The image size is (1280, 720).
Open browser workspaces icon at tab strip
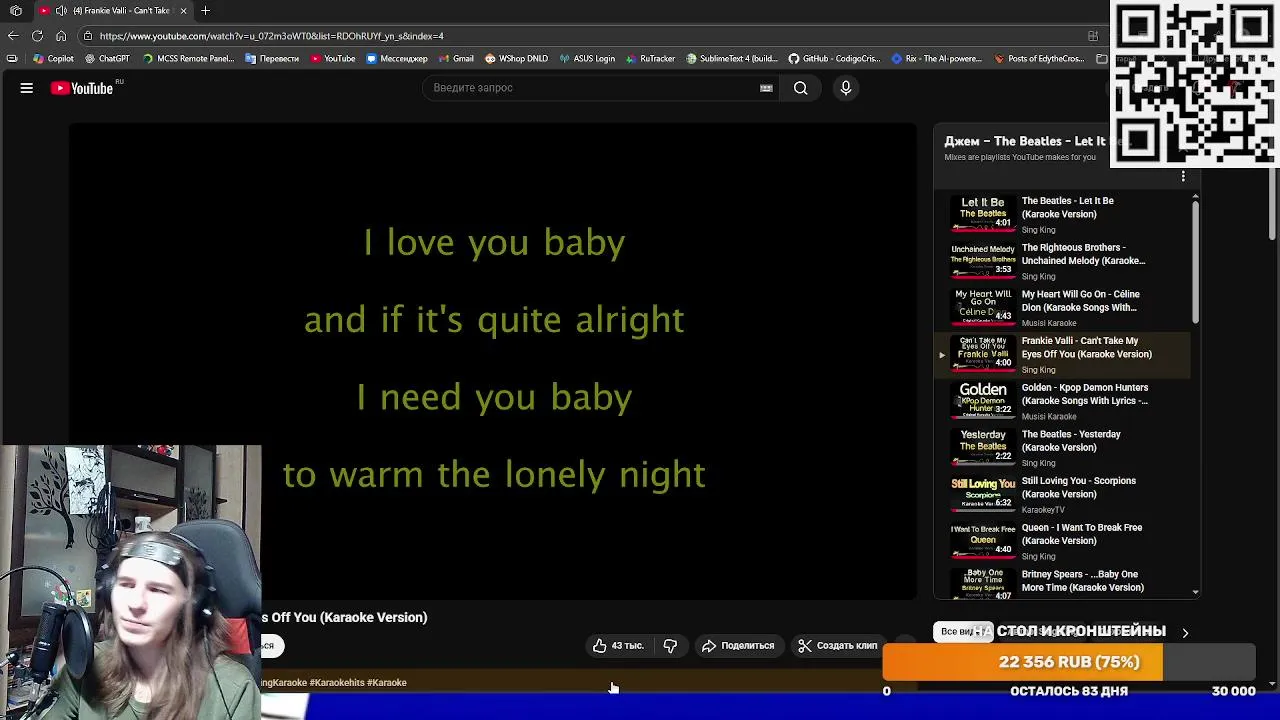point(15,11)
